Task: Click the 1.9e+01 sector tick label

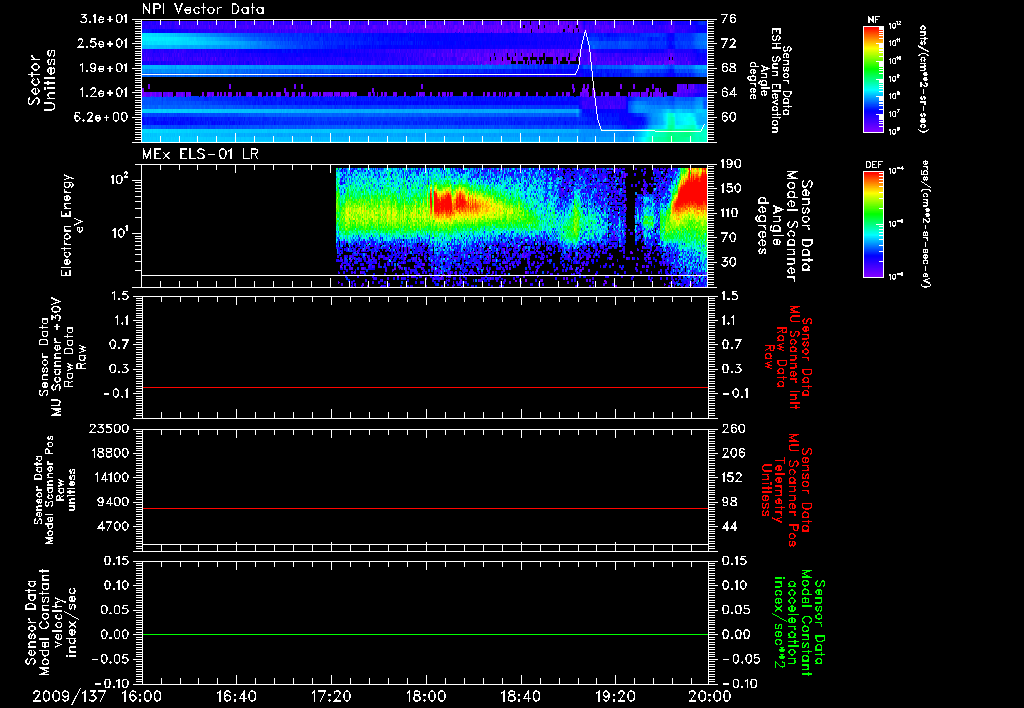Action: 104,68
